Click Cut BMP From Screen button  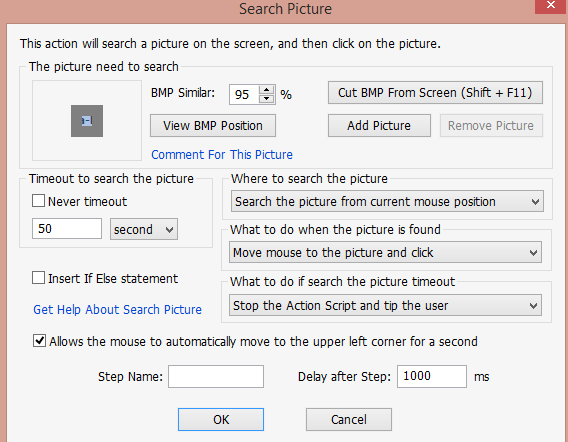(435, 93)
